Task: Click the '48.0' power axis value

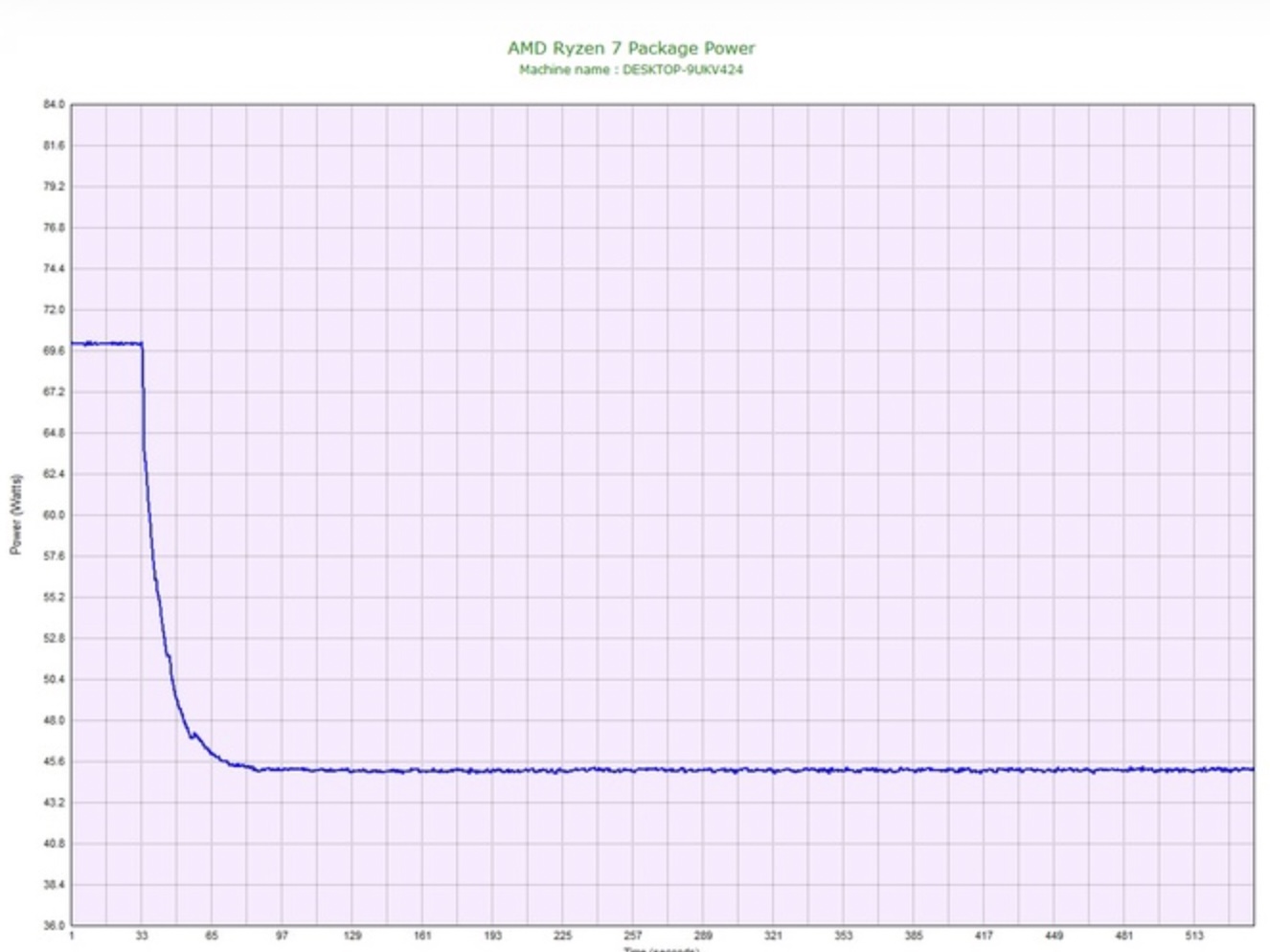Action: point(54,720)
